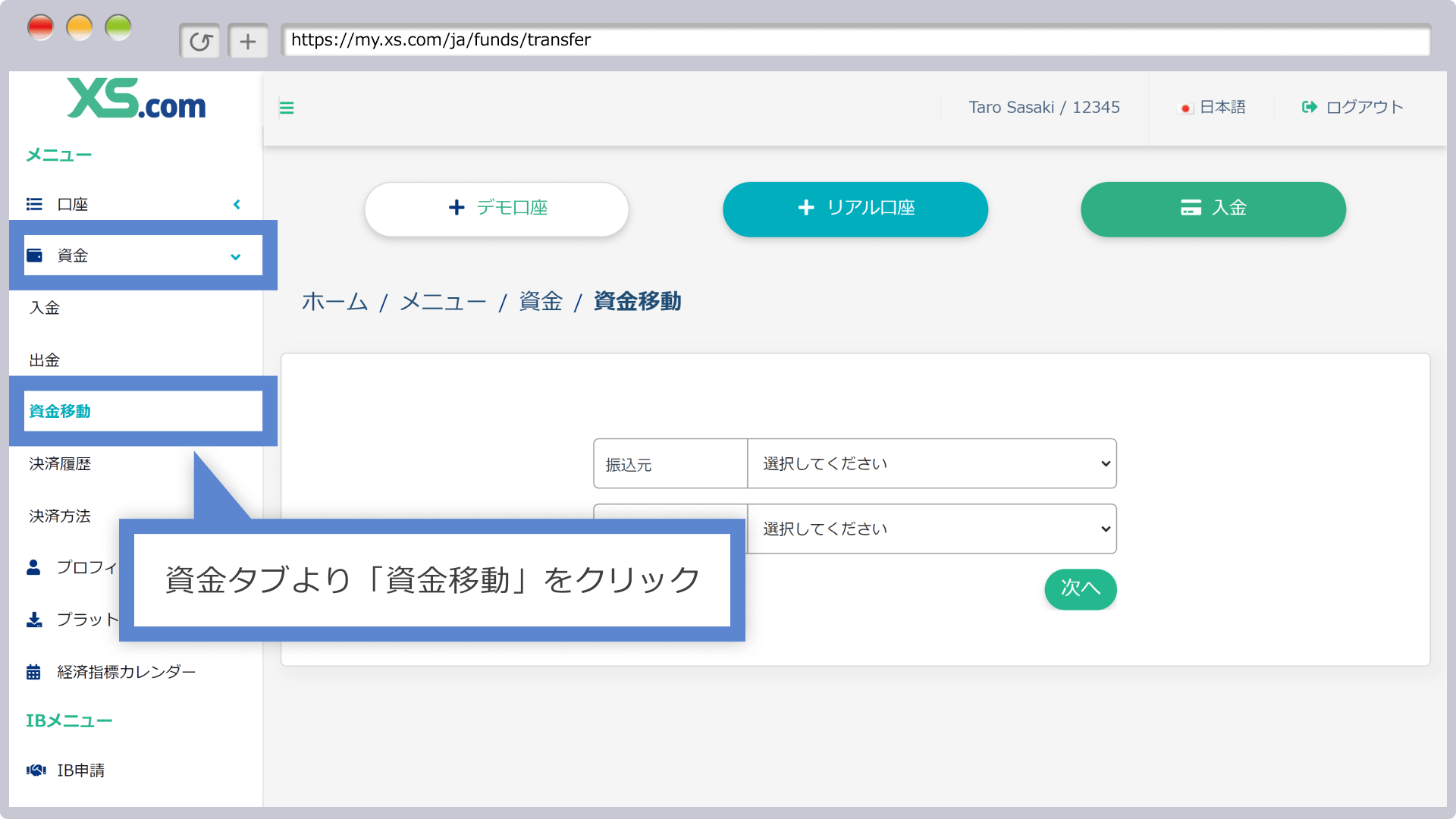Click the 資金 wallet icon
1456x819 pixels.
34,256
